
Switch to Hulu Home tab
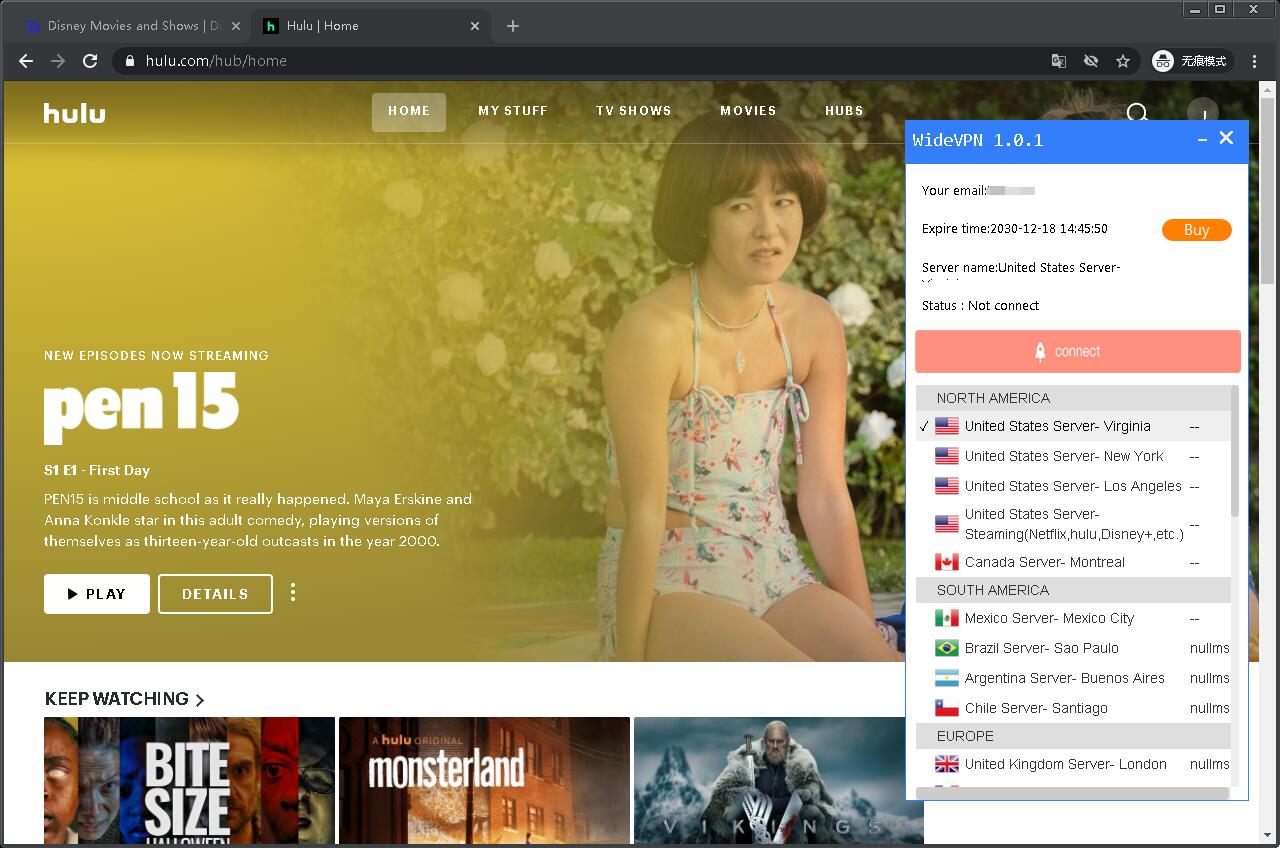(370, 26)
